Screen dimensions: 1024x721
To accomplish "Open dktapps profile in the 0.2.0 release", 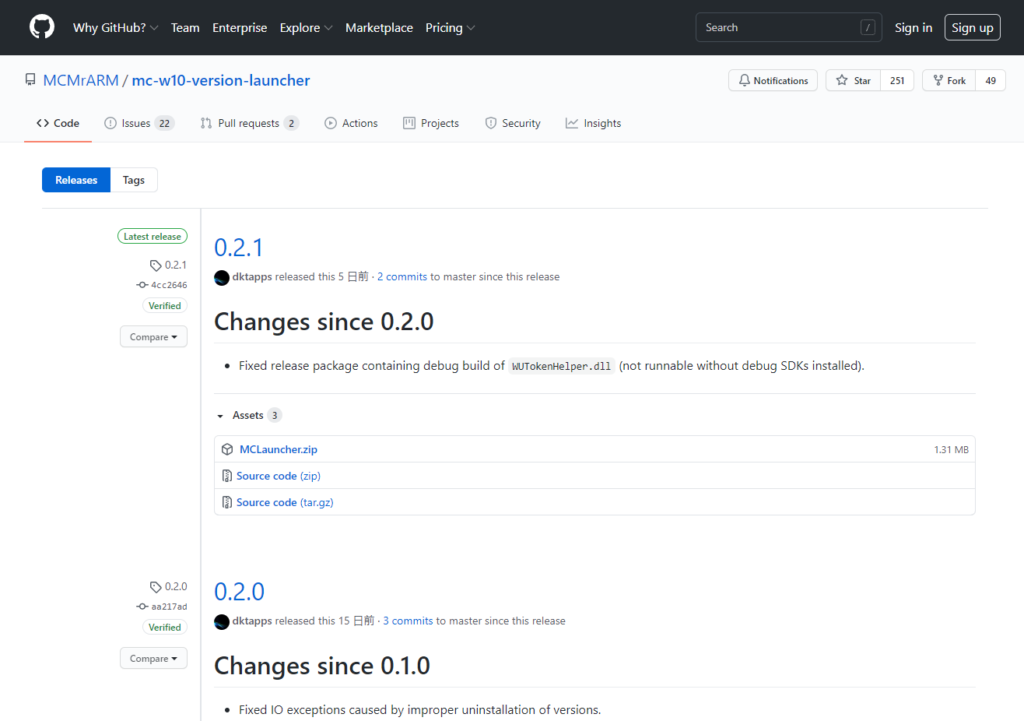I will pos(252,620).
